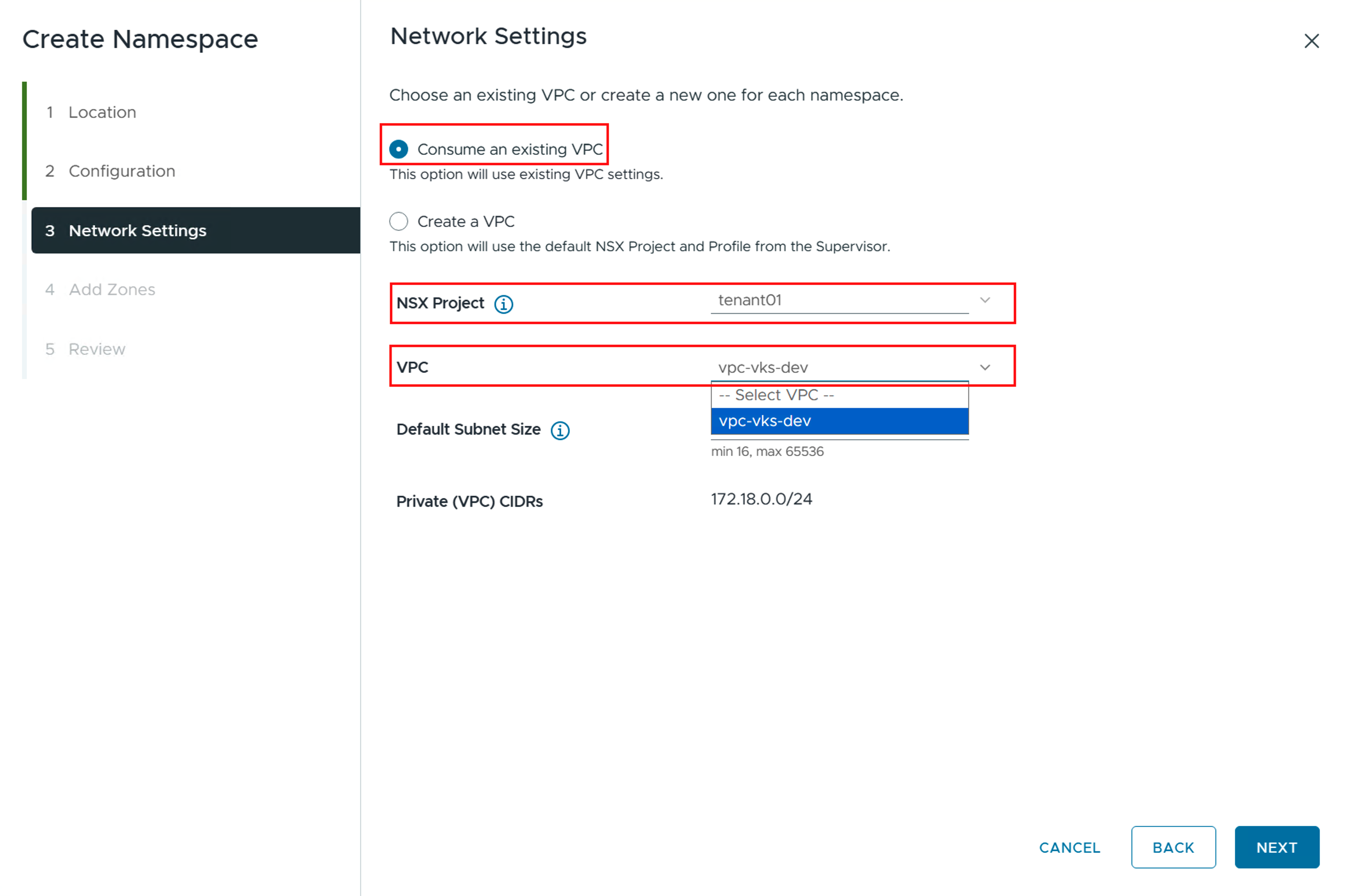This screenshot has height=896, width=1345.
Task: Click the Create Namespace title
Action: pos(140,40)
